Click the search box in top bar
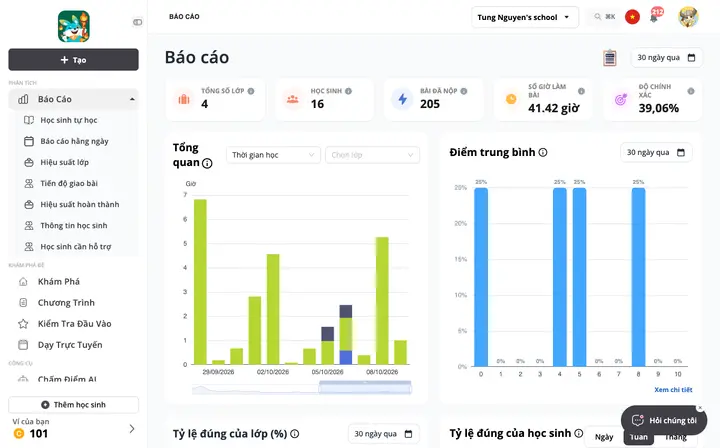This screenshot has width=720, height=448. coord(604,17)
